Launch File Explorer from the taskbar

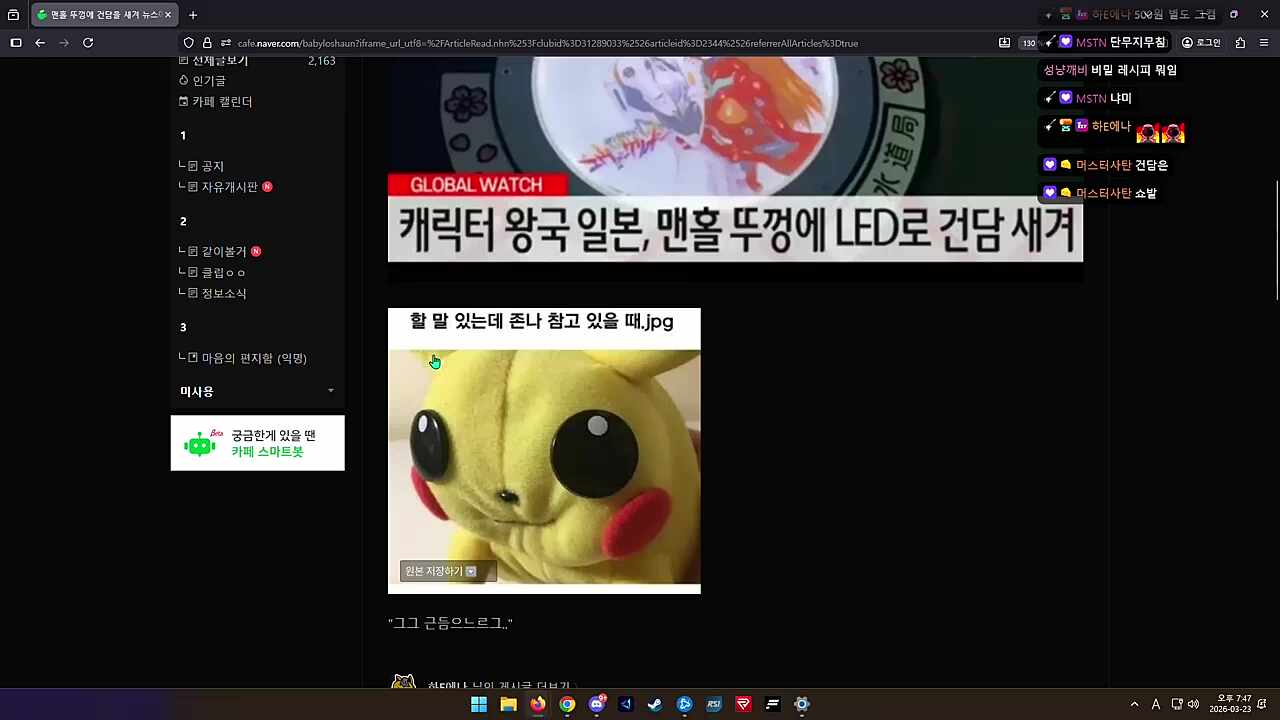click(508, 704)
